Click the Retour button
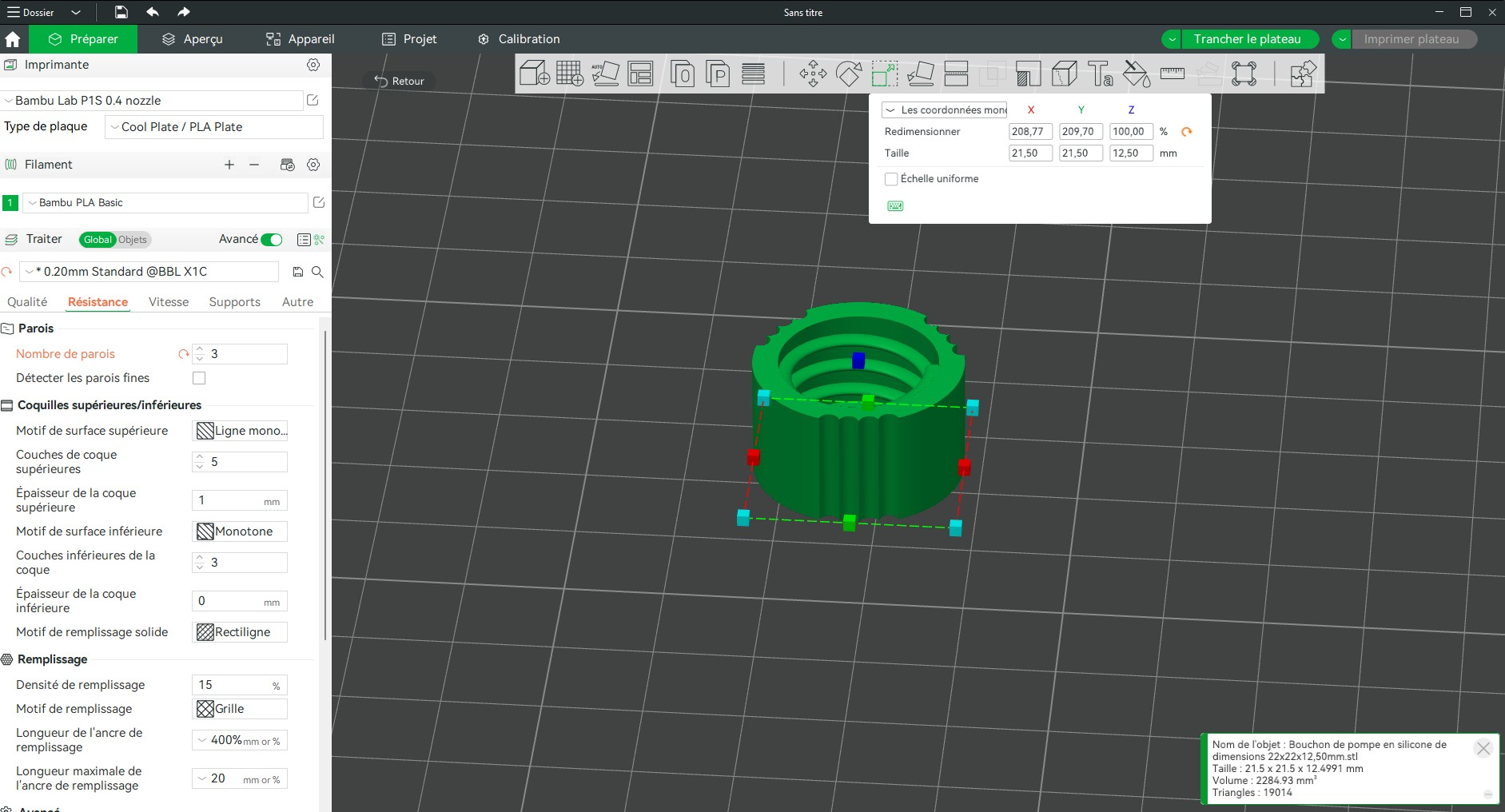The height and width of the screenshot is (812, 1505). [400, 81]
